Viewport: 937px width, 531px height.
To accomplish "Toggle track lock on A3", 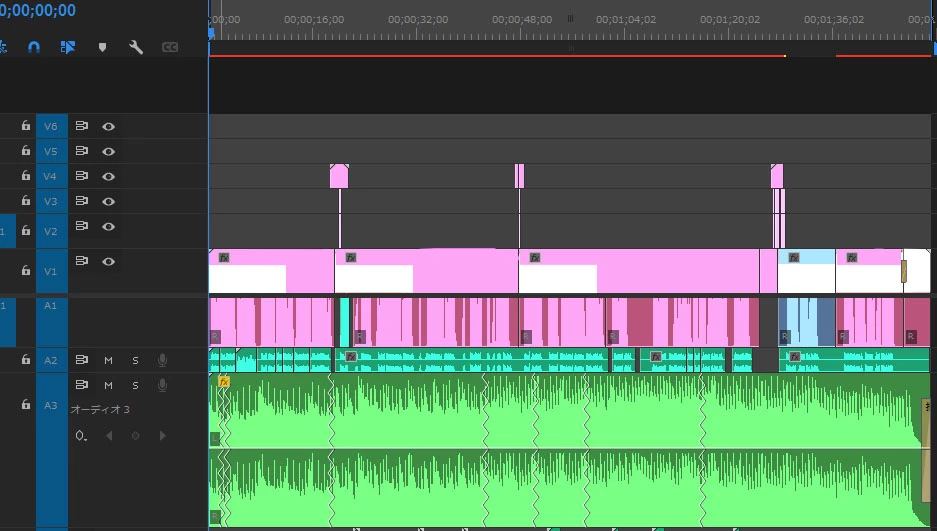I will pyautogui.click(x=26, y=404).
